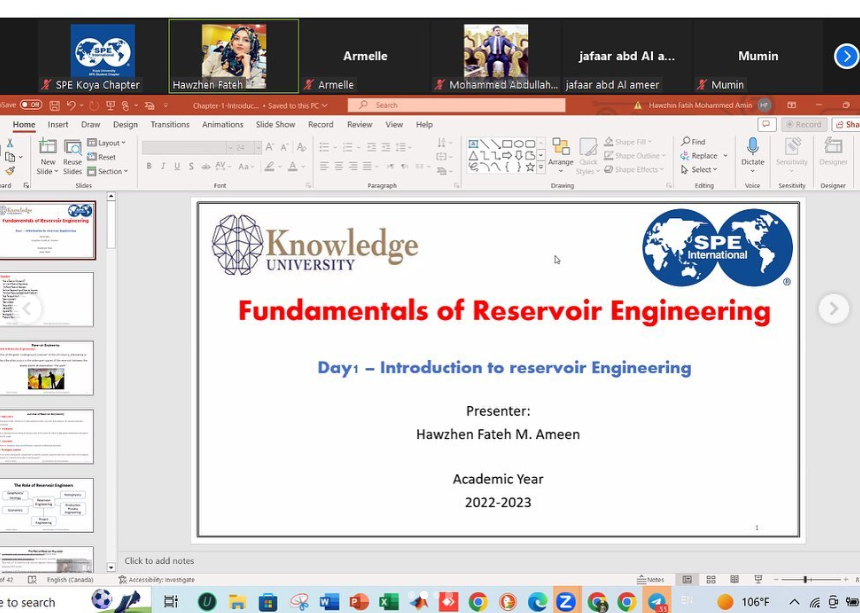Open Excel from the taskbar
Image resolution: width=860 pixels, height=613 pixels.
(388, 601)
